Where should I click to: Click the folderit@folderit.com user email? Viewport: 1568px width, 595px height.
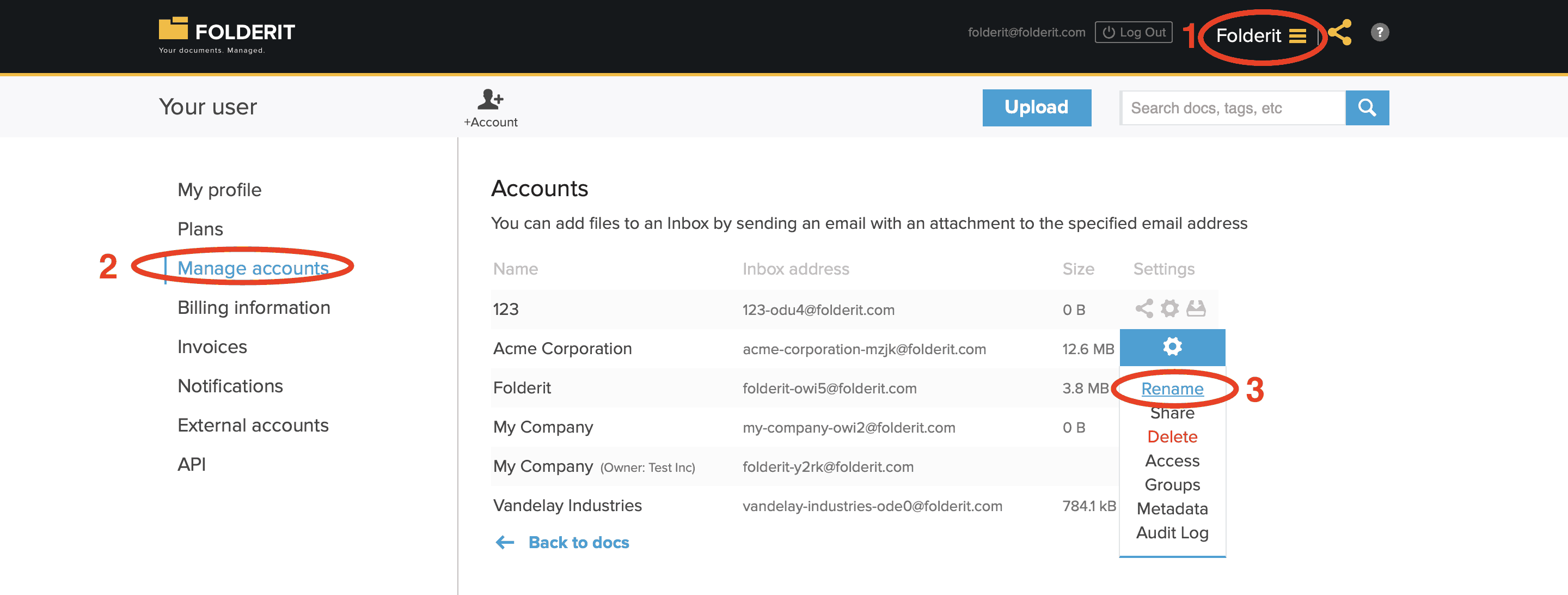[1026, 32]
